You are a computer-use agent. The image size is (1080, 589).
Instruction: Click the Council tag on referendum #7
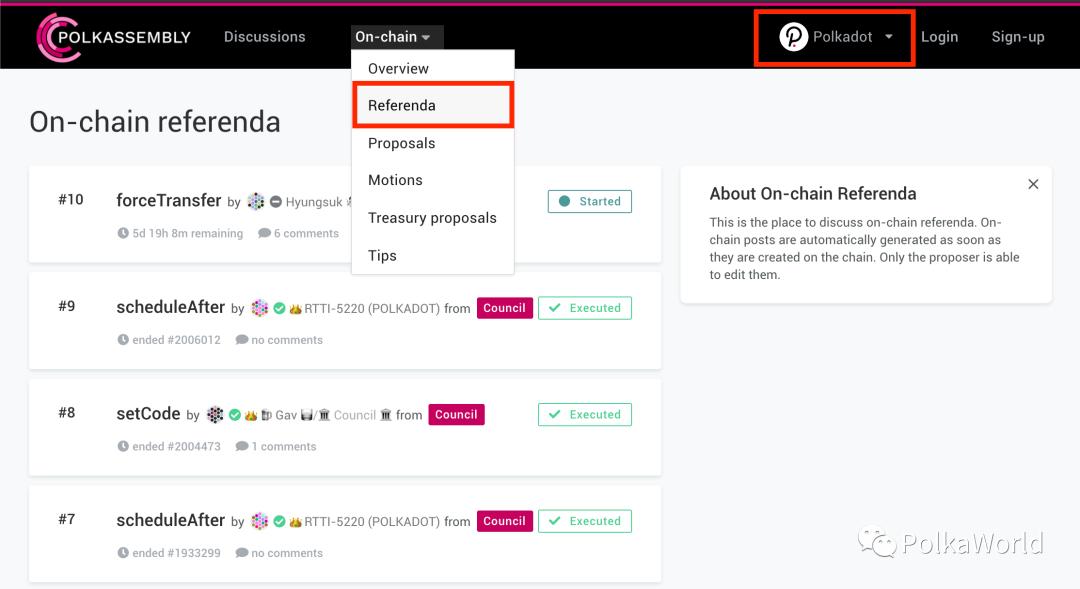(504, 521)
